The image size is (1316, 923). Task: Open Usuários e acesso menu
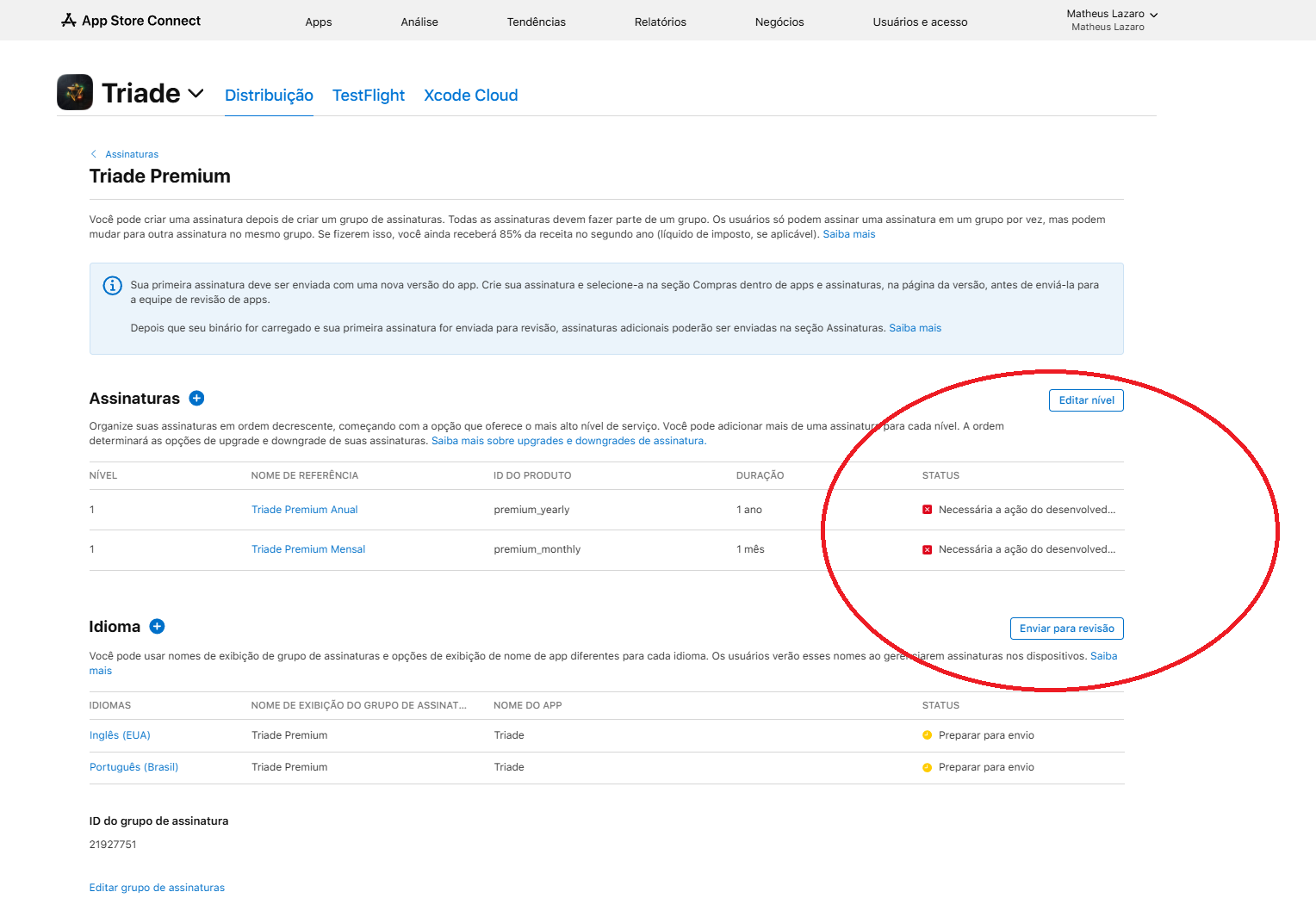[920, 22]
